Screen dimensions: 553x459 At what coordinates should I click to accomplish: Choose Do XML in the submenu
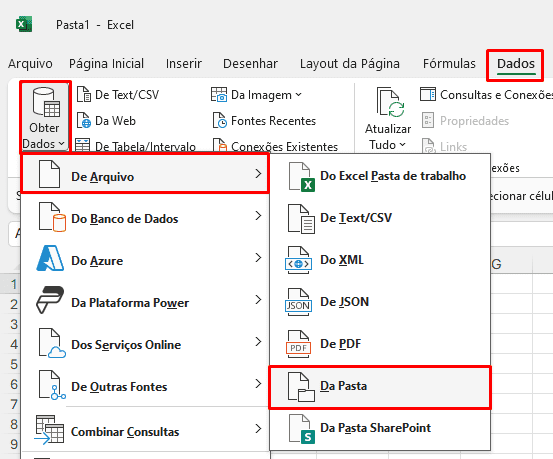click(x=380, y=260)
